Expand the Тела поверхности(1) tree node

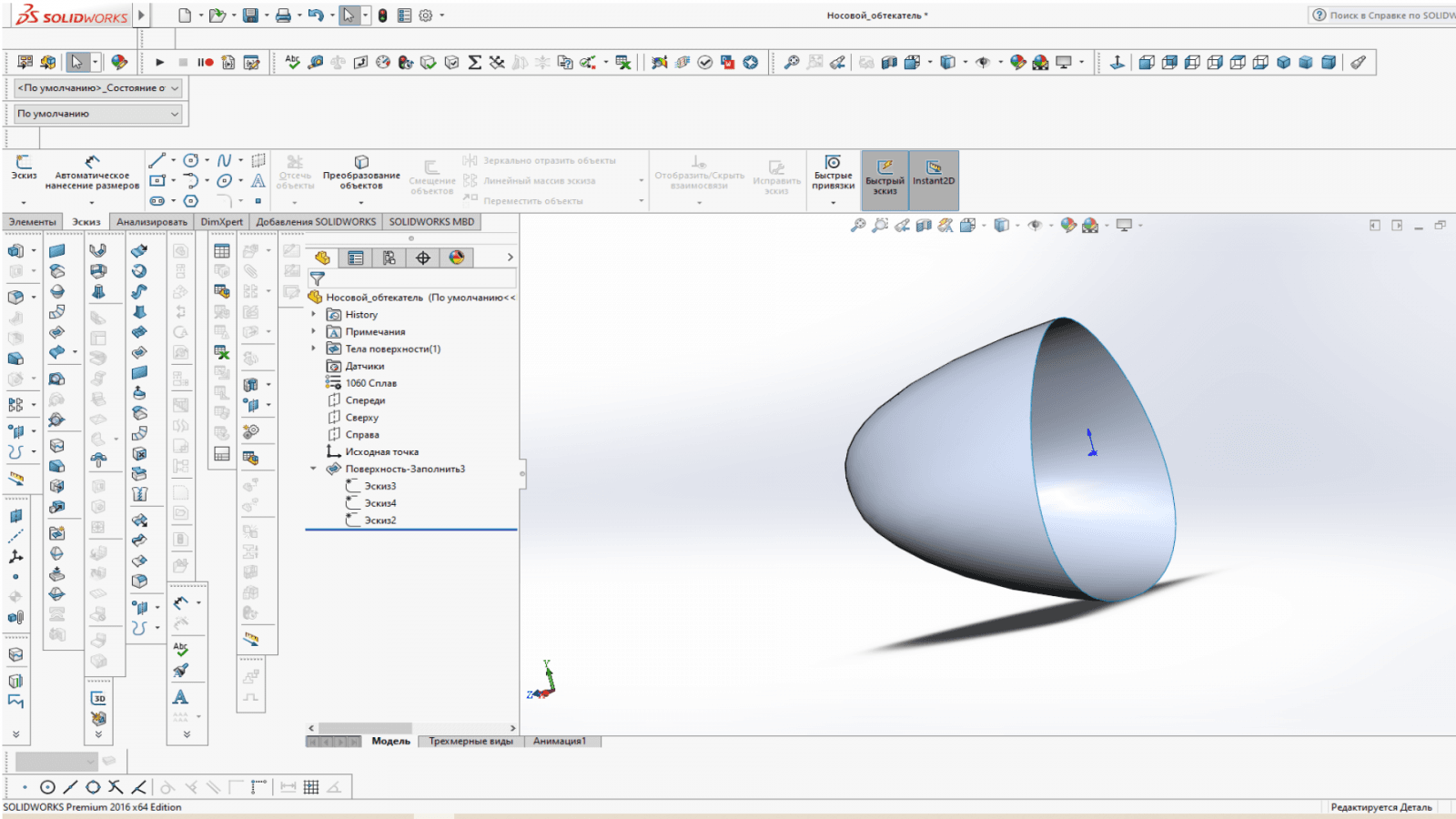click(x=314, y=349)
